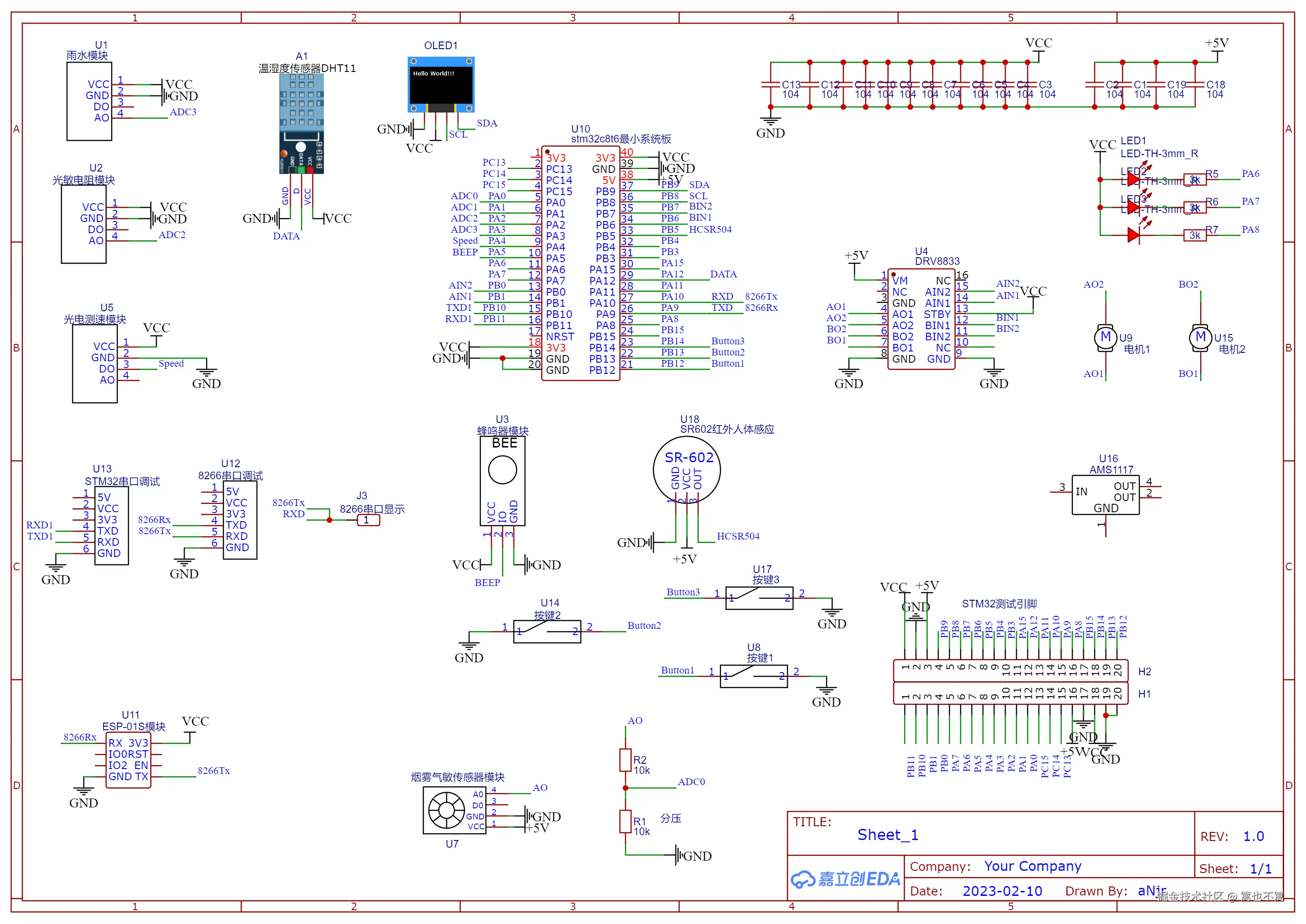Click the DHT11 temperature sensor image A1
Viewport: 1306px width, 924px height.
pos(302,122)
